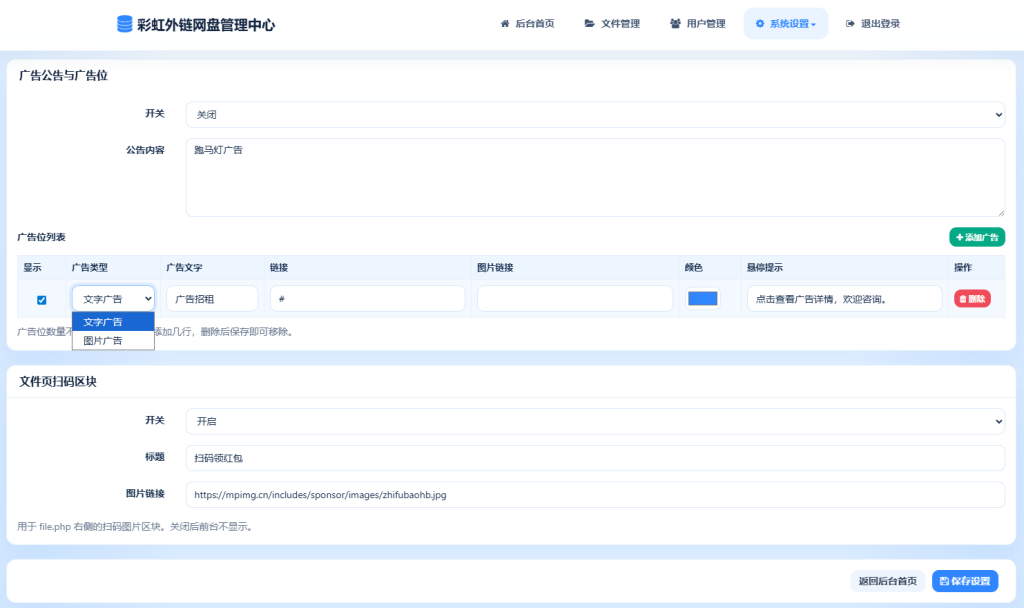Click the 文件页扫码区块 section heading
Image resolution: width=1024 pixels, height=608 pixels.
point(58,382)
